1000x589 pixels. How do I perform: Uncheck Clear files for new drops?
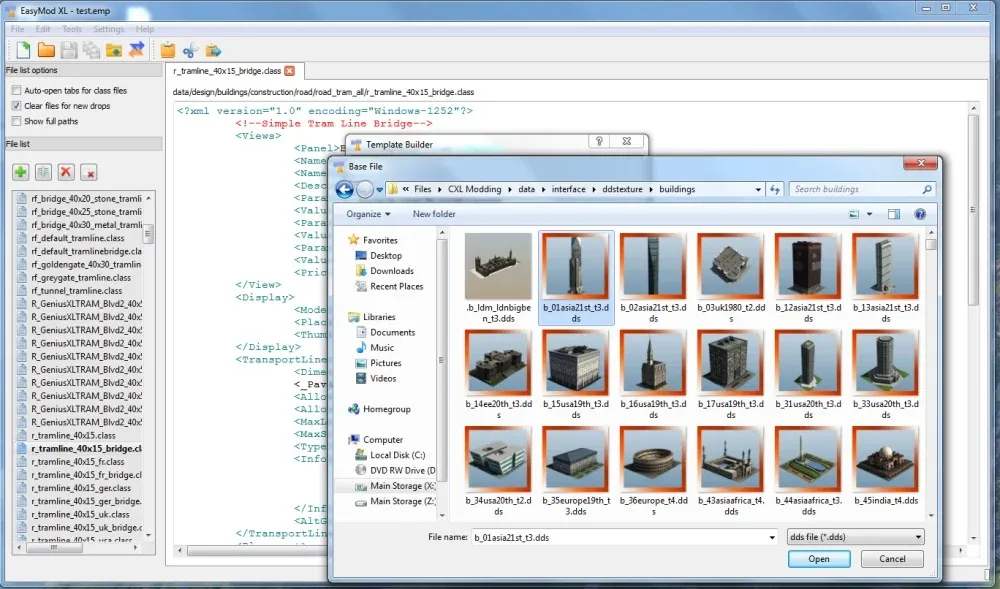pyautogui.click(x=16, y=106)
